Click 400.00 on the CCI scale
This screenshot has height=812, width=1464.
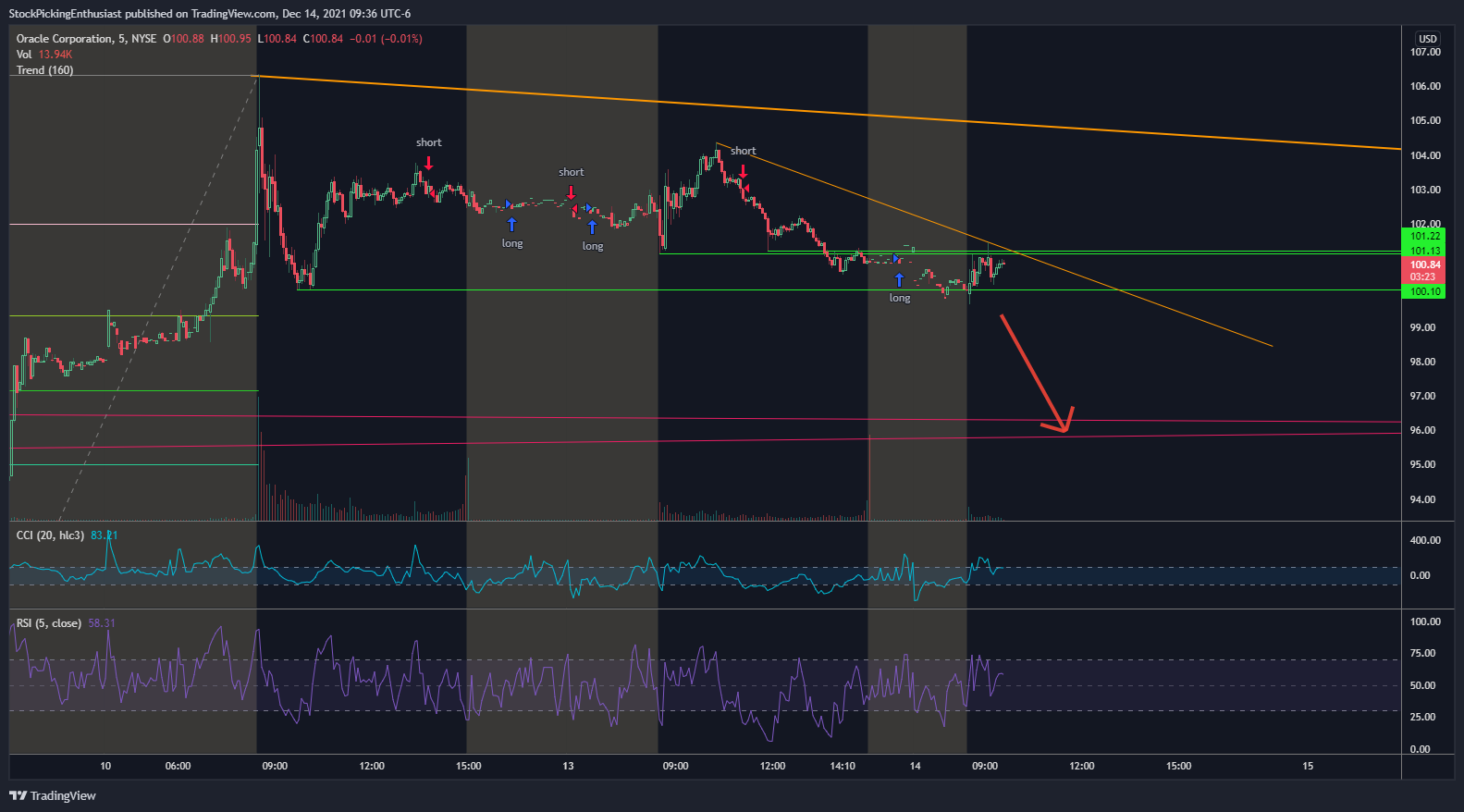pyautogui.click(x=1425, y=540)
